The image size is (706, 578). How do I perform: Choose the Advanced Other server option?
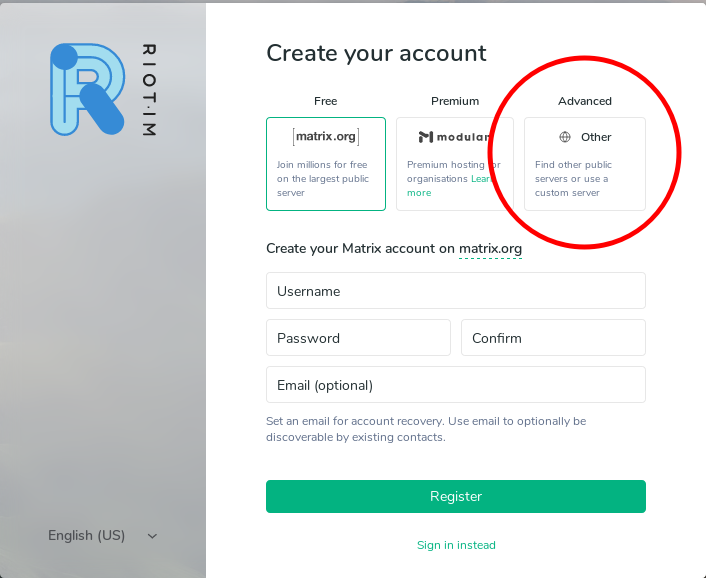tap(585, 164)
